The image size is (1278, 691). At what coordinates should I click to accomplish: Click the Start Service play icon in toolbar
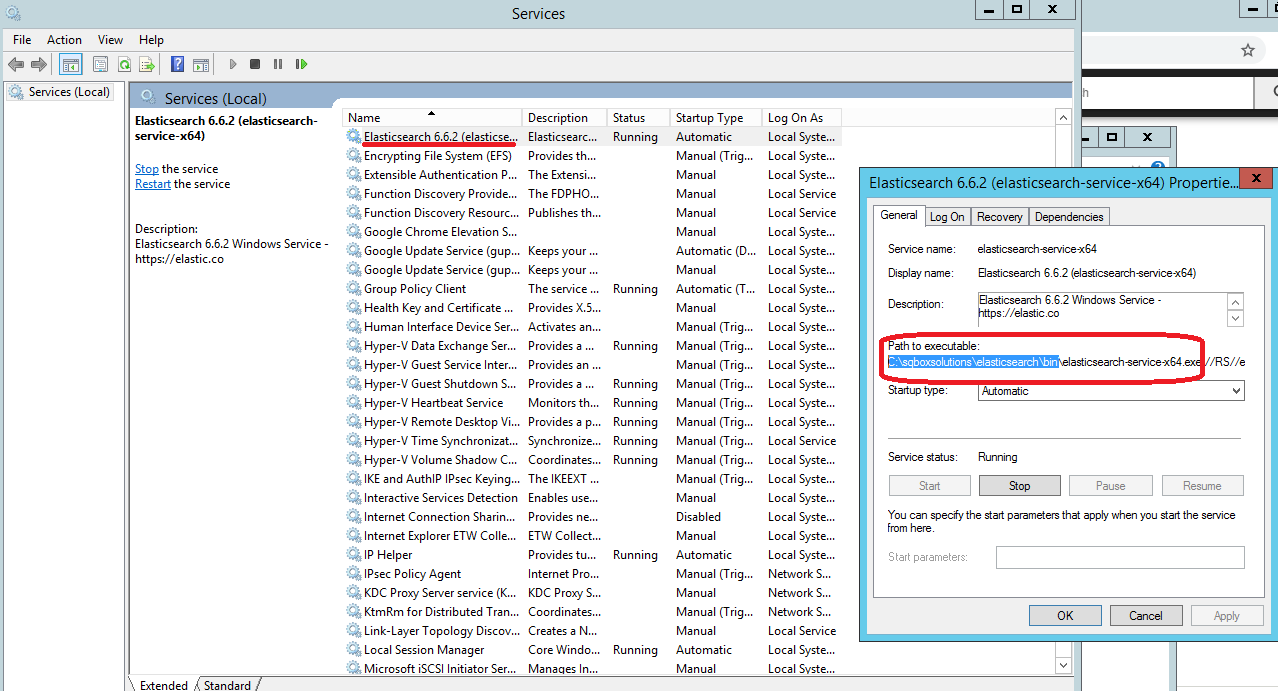233,64
